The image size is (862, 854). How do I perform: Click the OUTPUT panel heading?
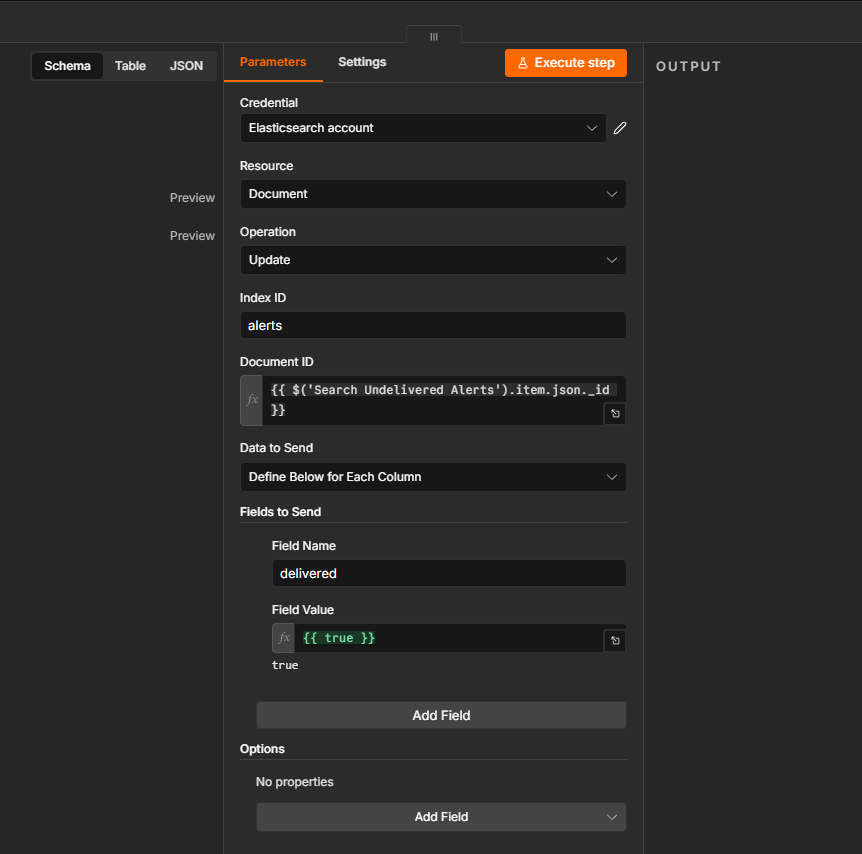point(688,67)
